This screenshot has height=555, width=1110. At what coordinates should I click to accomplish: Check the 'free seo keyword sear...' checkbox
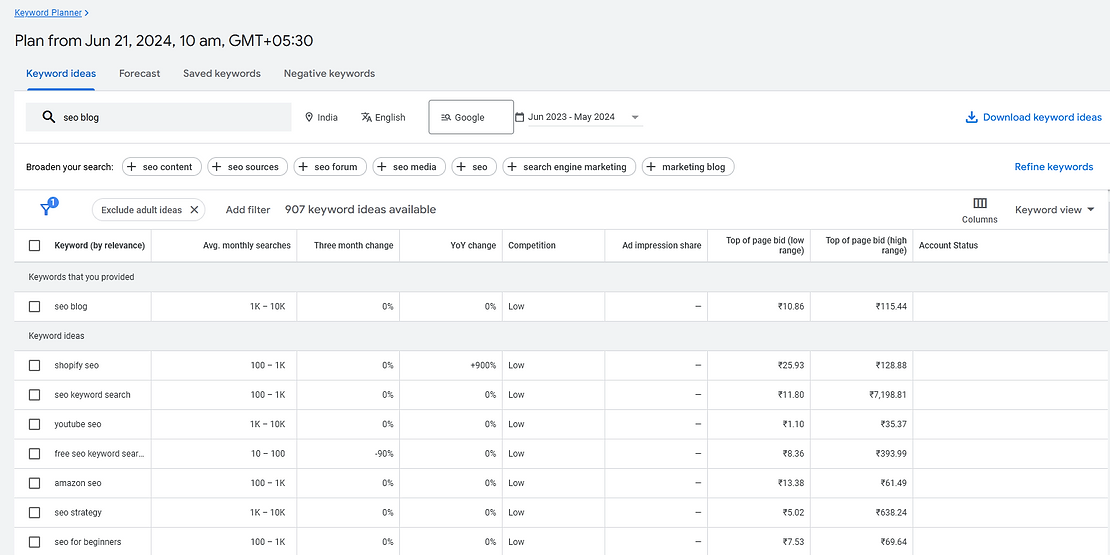point(35,454)
